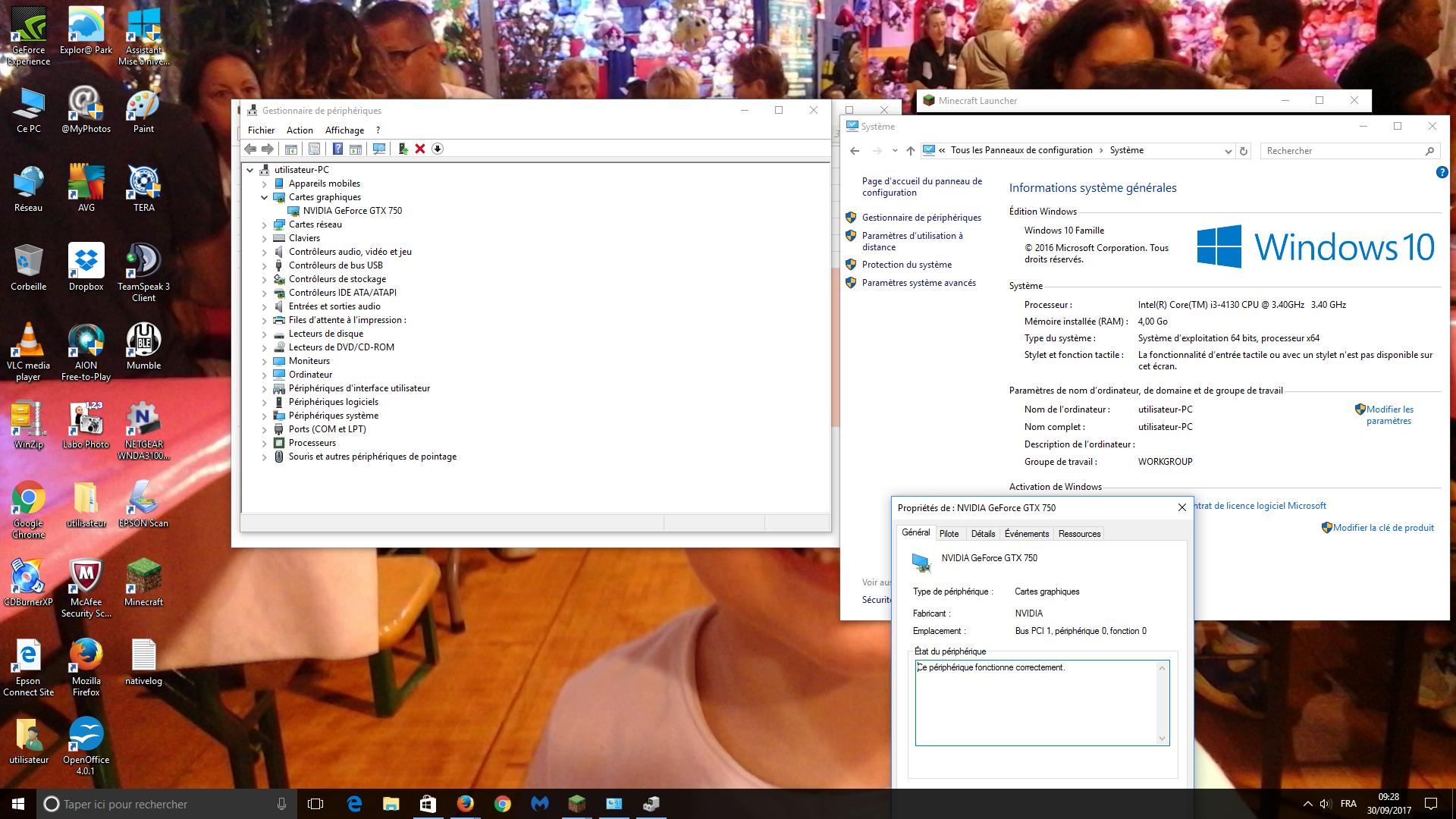Click the blue help icon in Système window

pos(1442,172)
